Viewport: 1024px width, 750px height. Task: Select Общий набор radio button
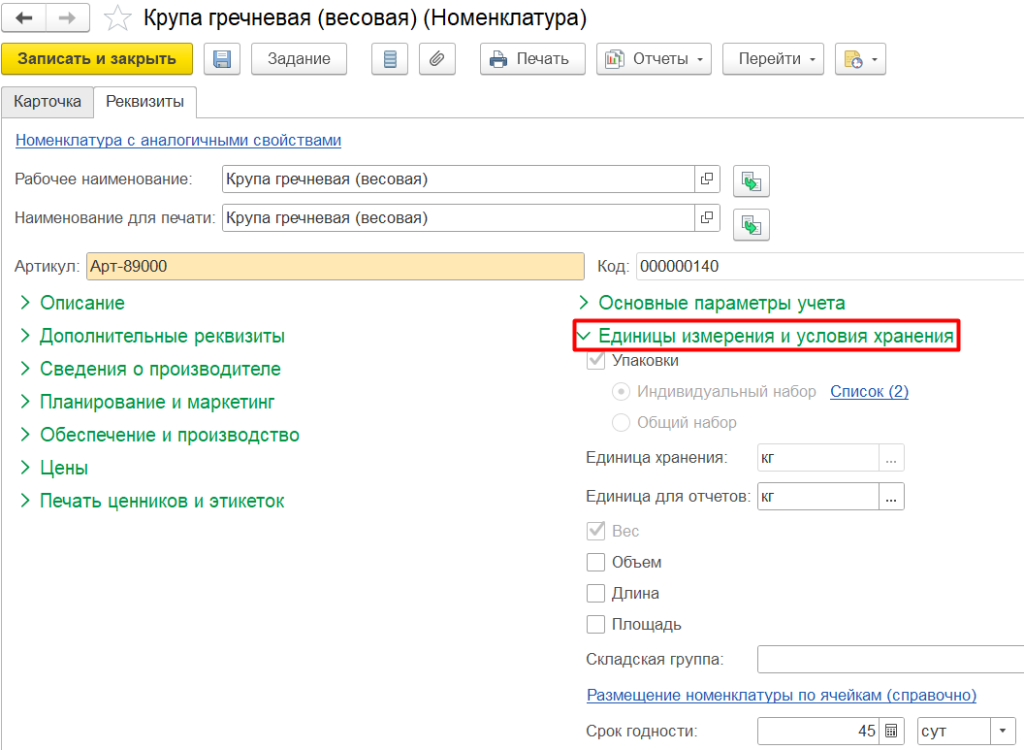coord(620,423)
